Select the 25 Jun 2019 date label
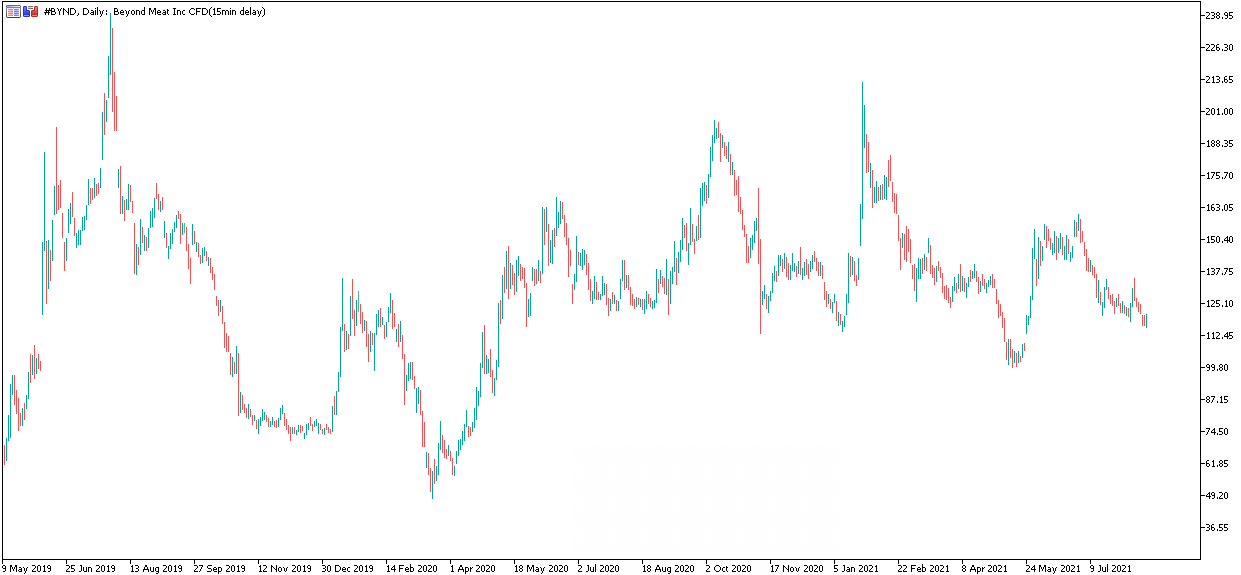 [x=90, y=568]
